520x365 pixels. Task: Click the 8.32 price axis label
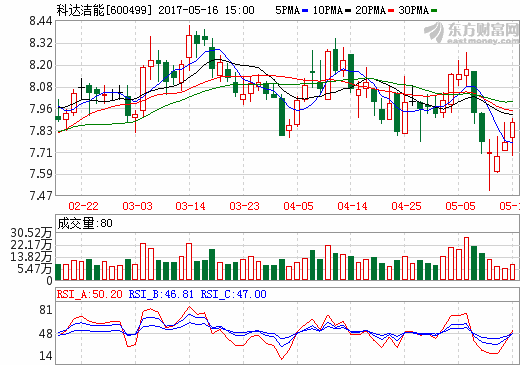(41, 43)
